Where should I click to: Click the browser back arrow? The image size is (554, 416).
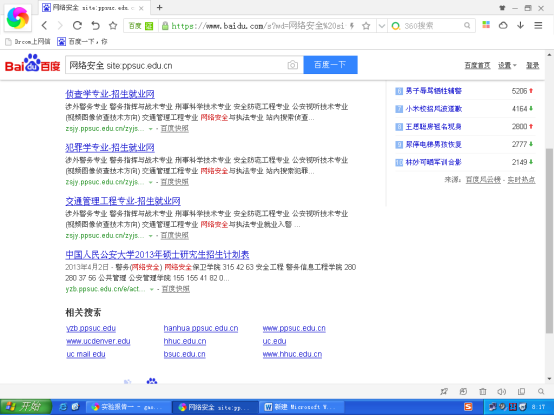click(45, 25)
